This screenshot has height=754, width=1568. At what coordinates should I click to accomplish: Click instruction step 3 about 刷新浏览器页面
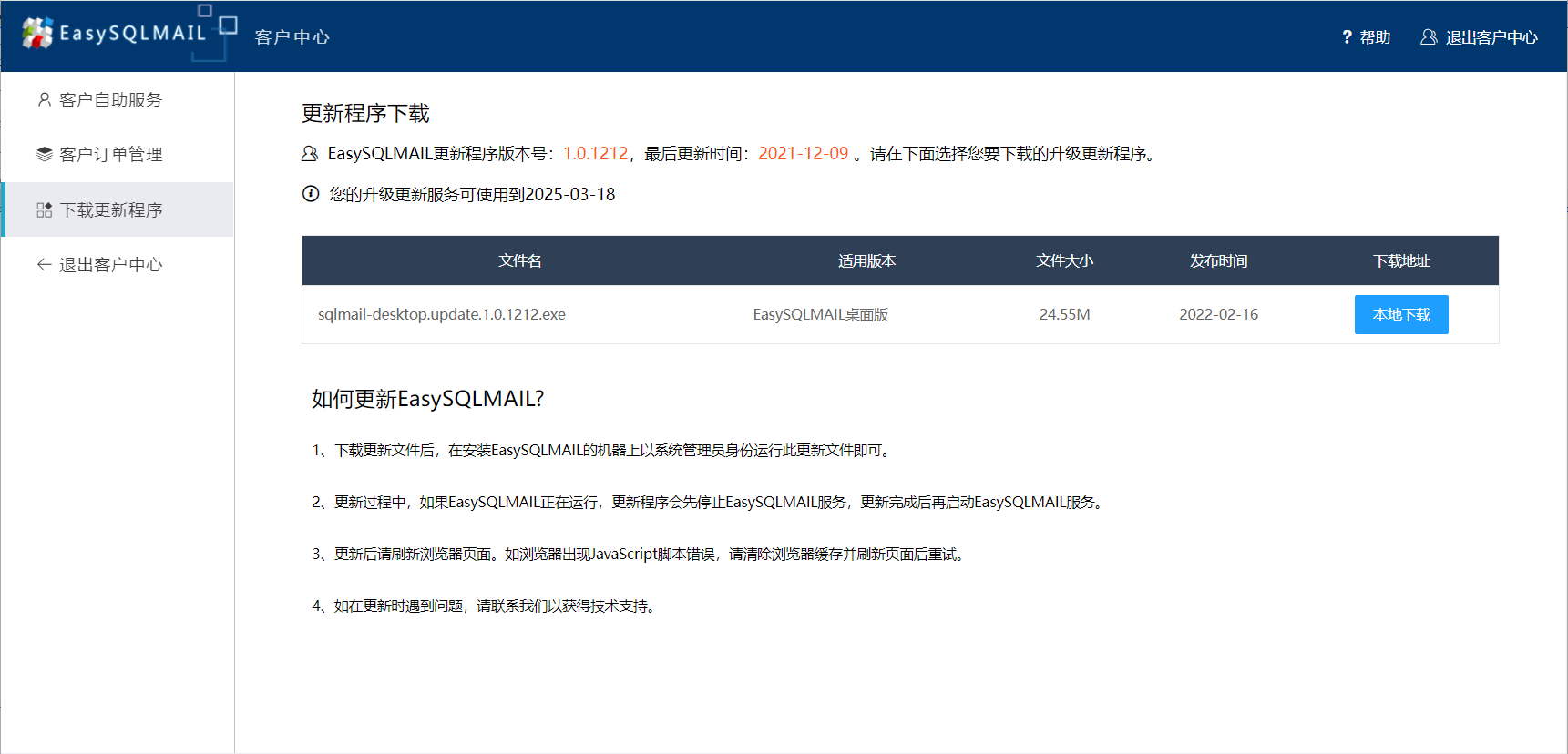(x=641, y=555)
